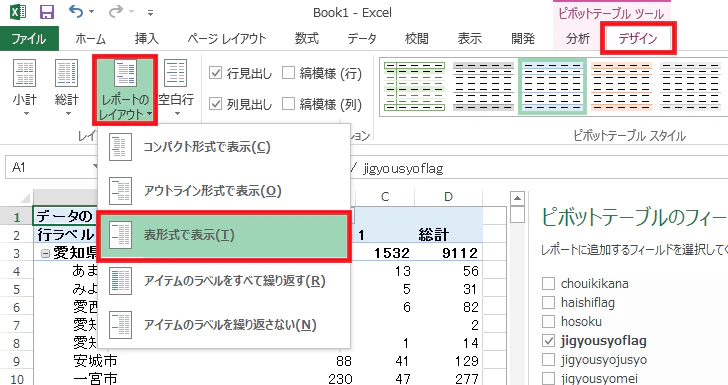Switch to the 挿入 ribbon tab
The image size is (728, 385).
tap(147, 39)
